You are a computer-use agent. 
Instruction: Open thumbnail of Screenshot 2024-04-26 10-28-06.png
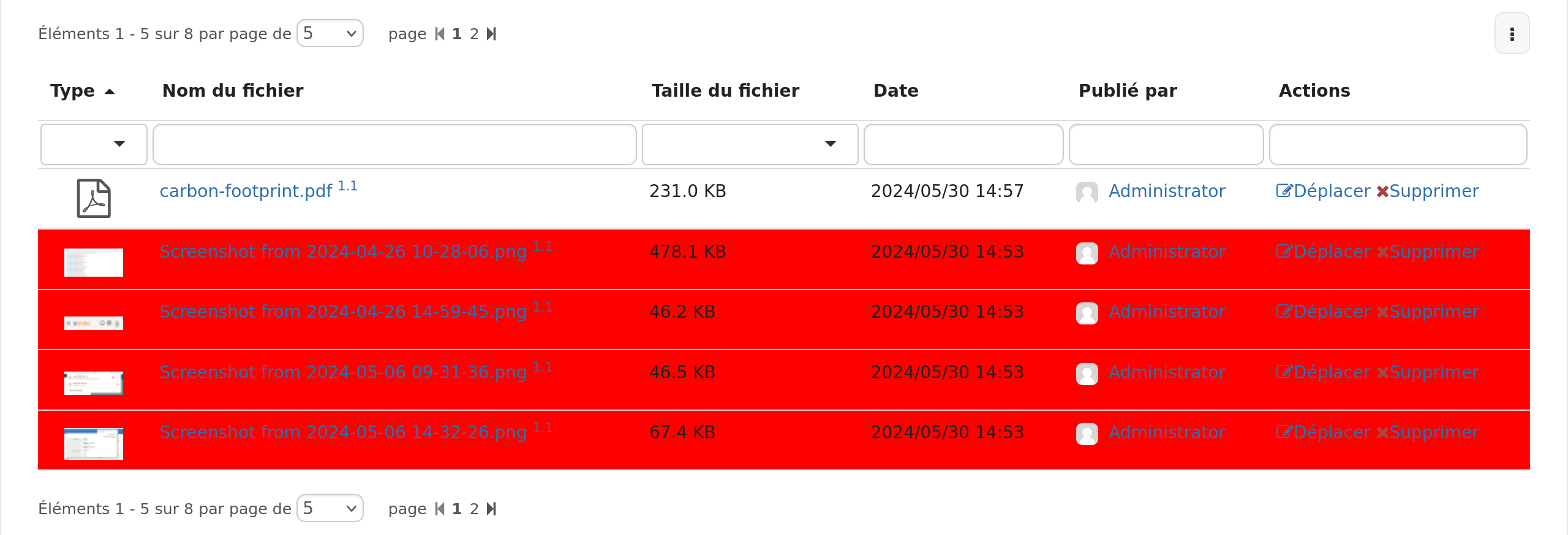94,262
